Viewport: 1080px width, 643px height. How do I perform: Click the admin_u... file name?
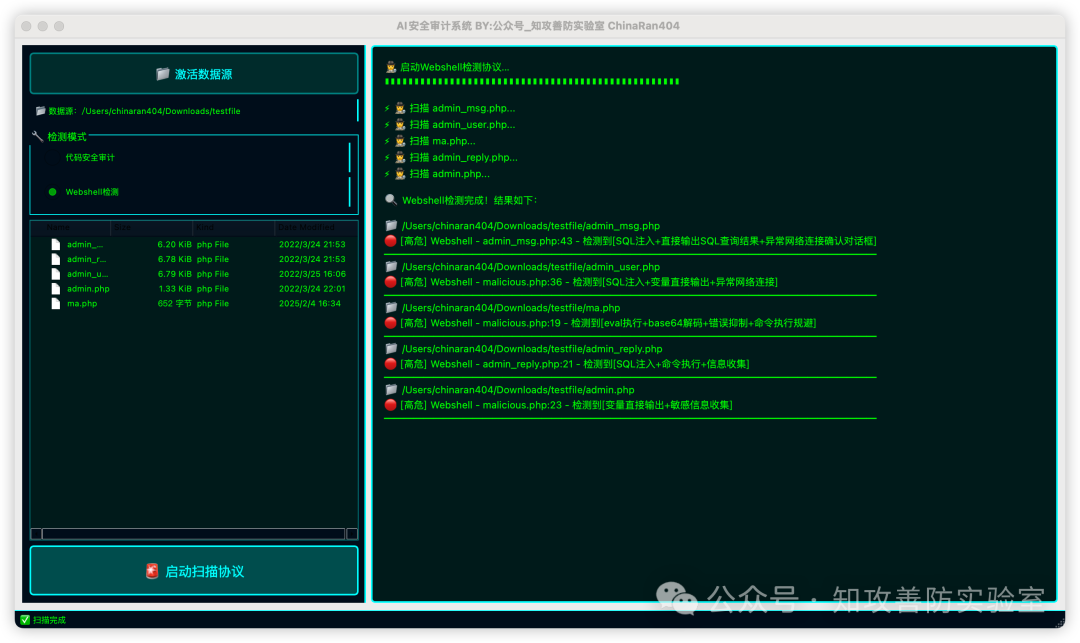pos(87,274)
